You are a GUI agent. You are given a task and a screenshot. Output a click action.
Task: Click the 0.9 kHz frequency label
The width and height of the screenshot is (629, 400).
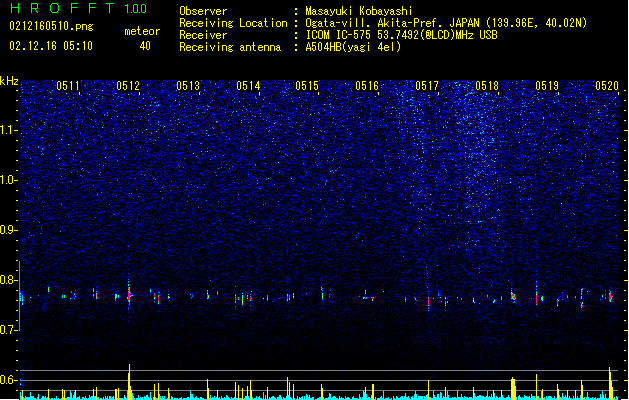click(8, 230)
